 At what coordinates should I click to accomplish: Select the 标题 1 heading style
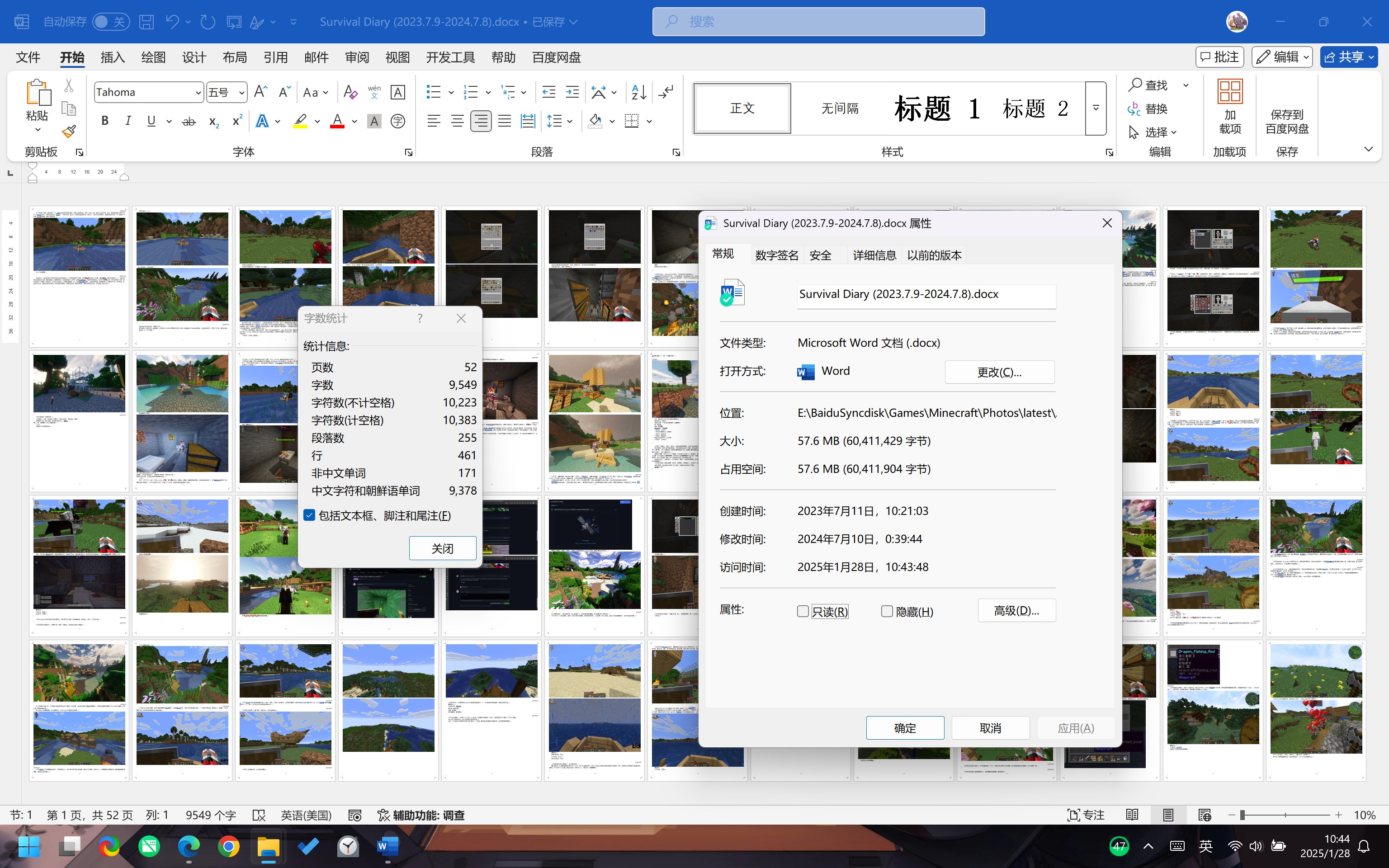[937, 108]
